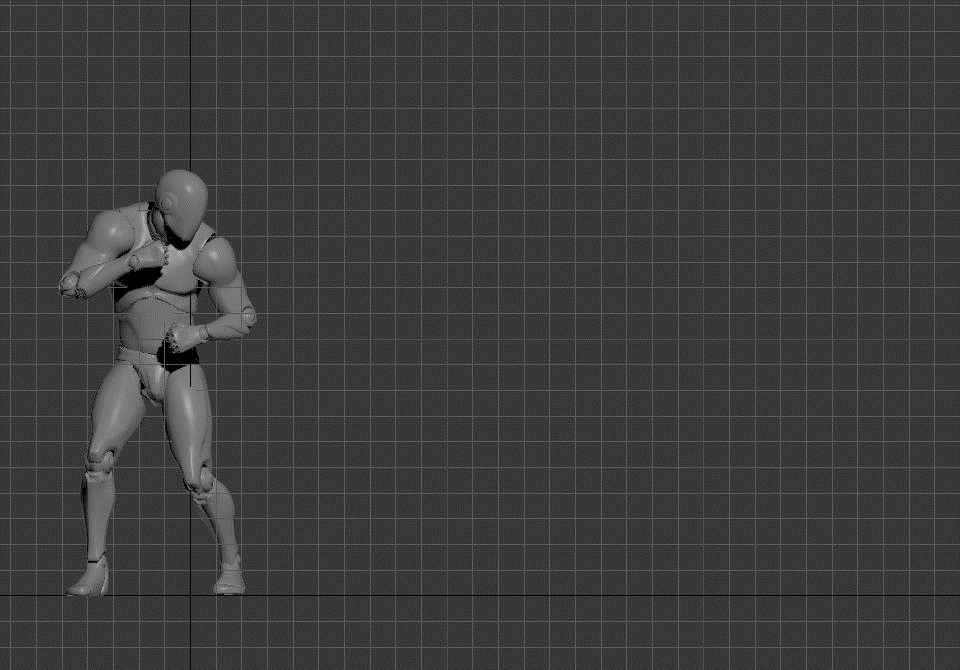
Task: Click the hand at the far-left edge
Action: point(72,283)
